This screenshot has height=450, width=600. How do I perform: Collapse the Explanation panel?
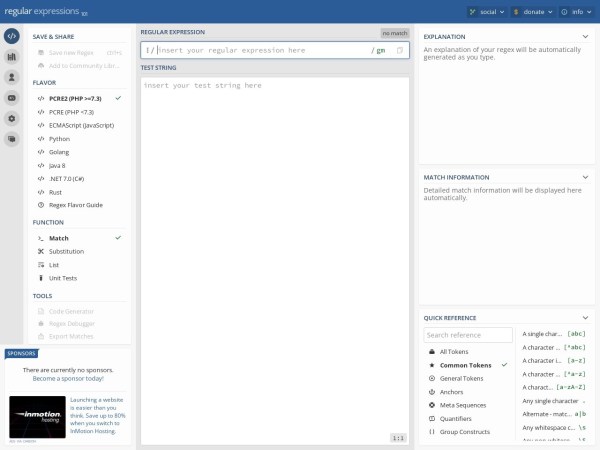coord(585,36)
